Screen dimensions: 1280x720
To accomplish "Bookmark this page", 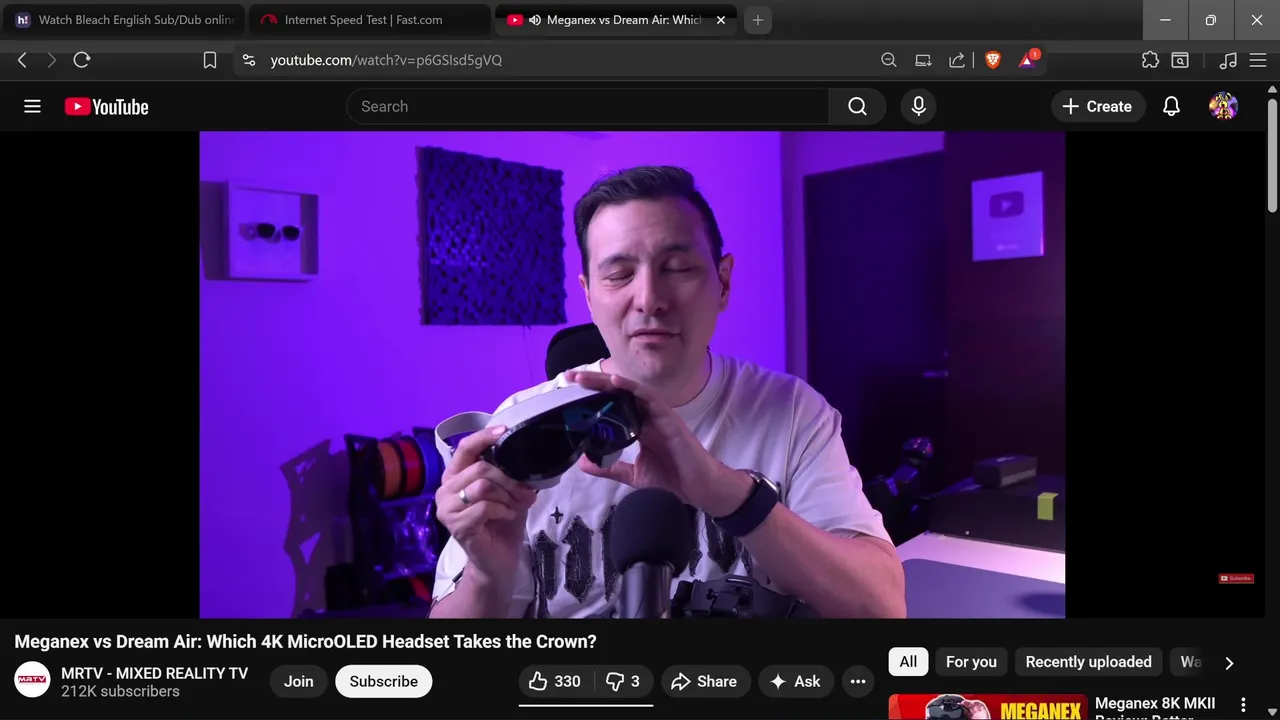I will coord(210,60).
